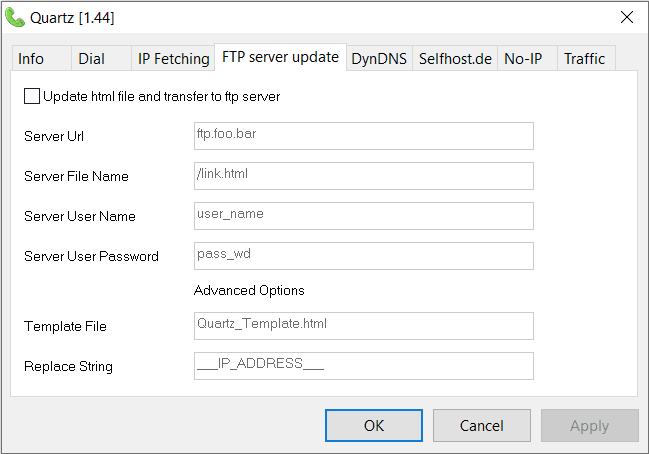Select the Server User Password field

pyautogui.click(x=363, y=256)
